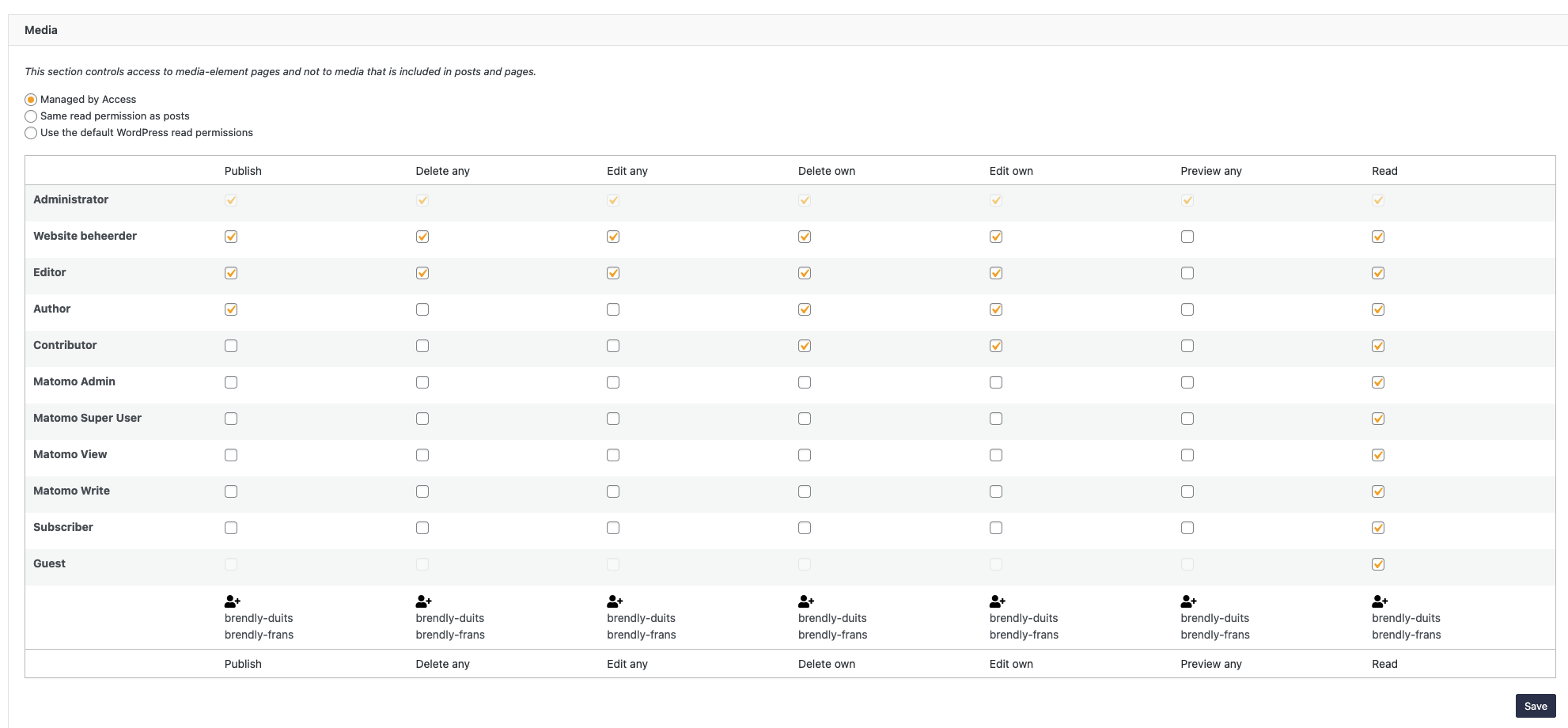Enable Preview any for Editor role

click(1187, 273)
